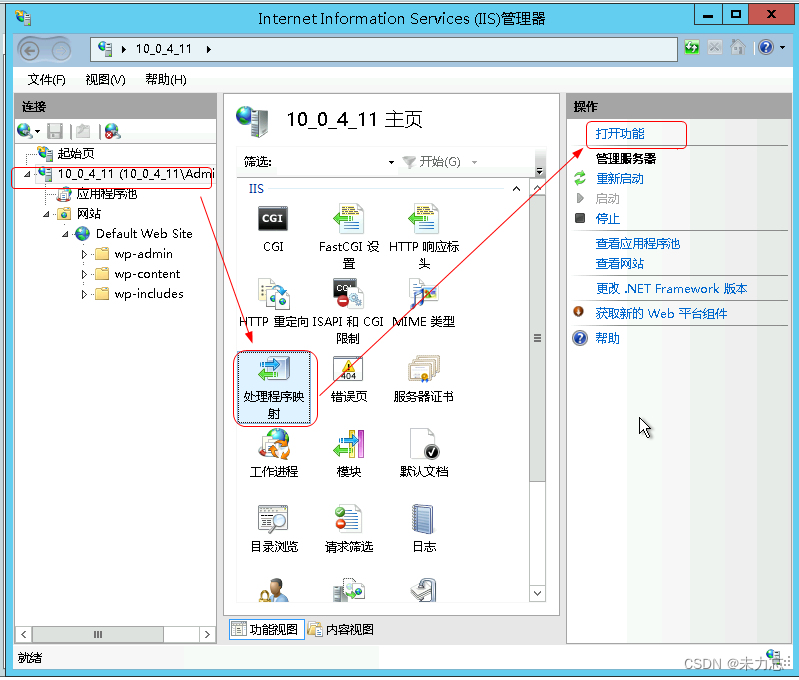Screen dimensions: 799x680
Task: Open the 文件(F) menu
Action: pos(46,80)
